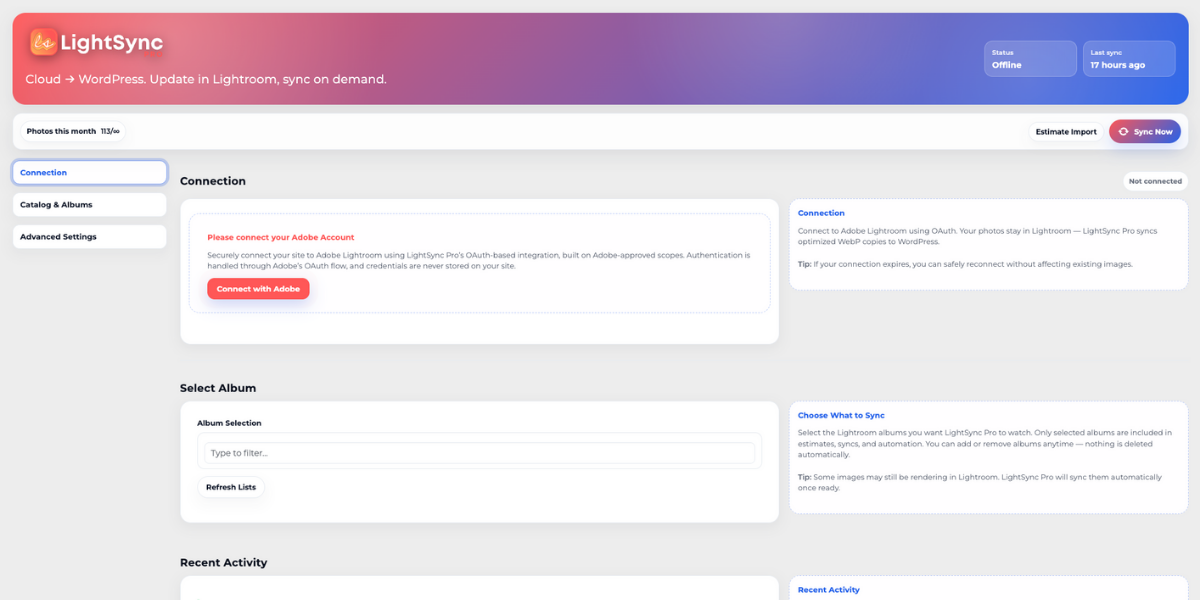Click the Status Offline indicator badge

[1030, 58]
